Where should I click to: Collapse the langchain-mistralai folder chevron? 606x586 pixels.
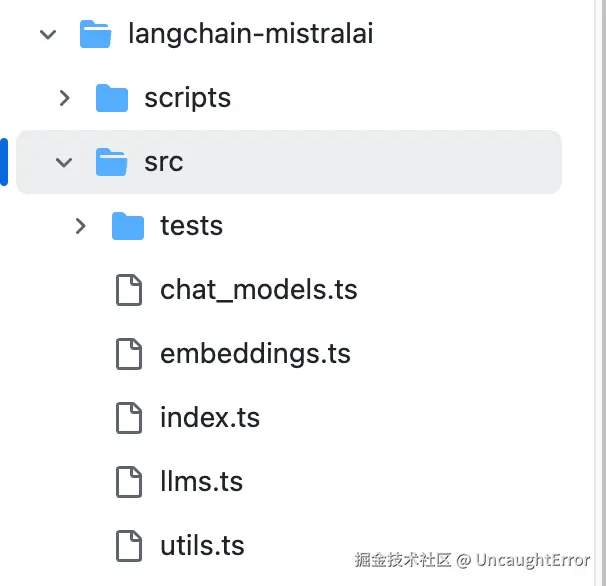(x=48, y=34)
